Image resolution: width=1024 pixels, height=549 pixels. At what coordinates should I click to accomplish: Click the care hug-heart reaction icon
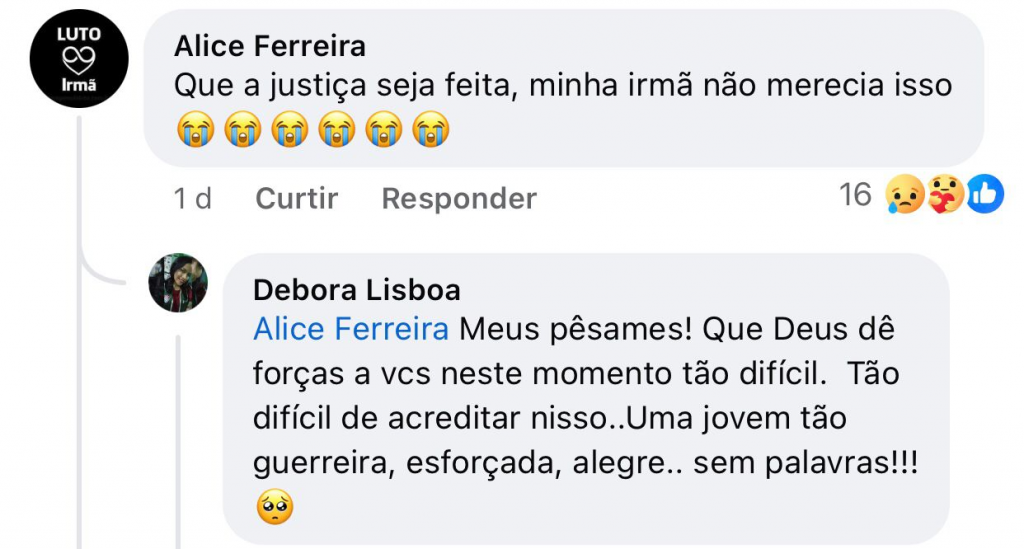point(944,195)
